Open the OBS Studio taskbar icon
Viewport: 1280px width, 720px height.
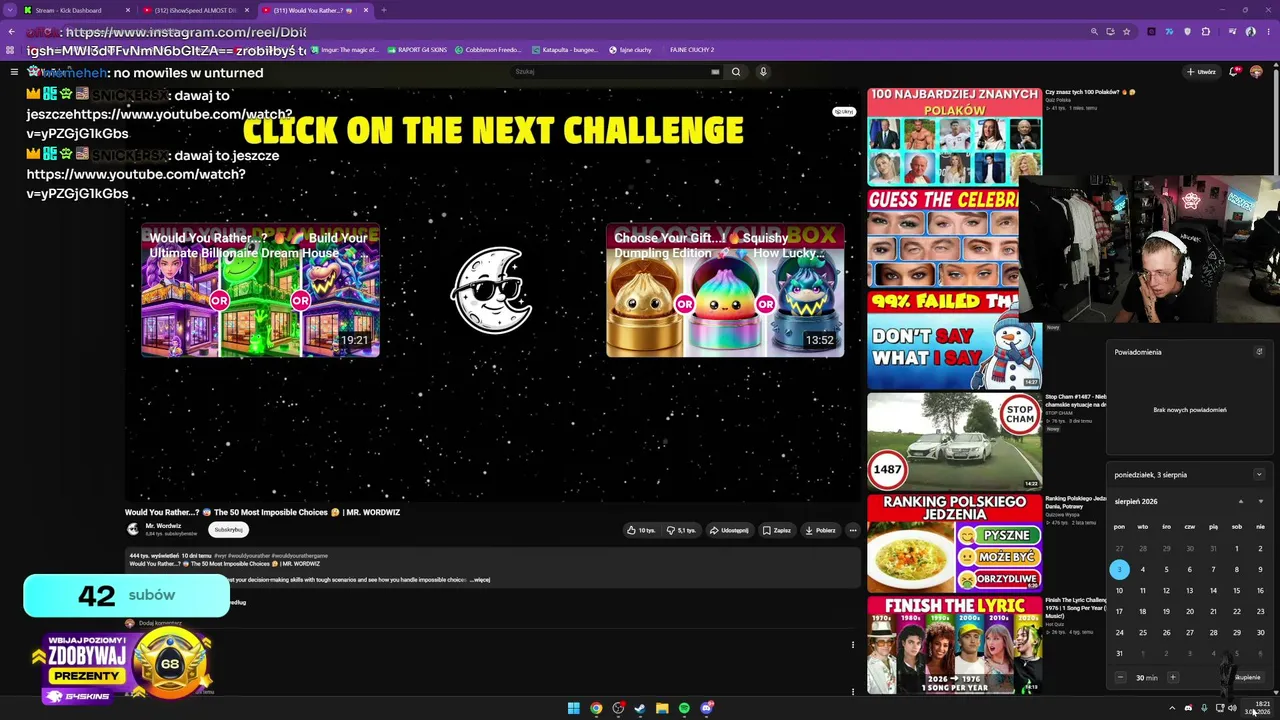click(x=618, y=708)
